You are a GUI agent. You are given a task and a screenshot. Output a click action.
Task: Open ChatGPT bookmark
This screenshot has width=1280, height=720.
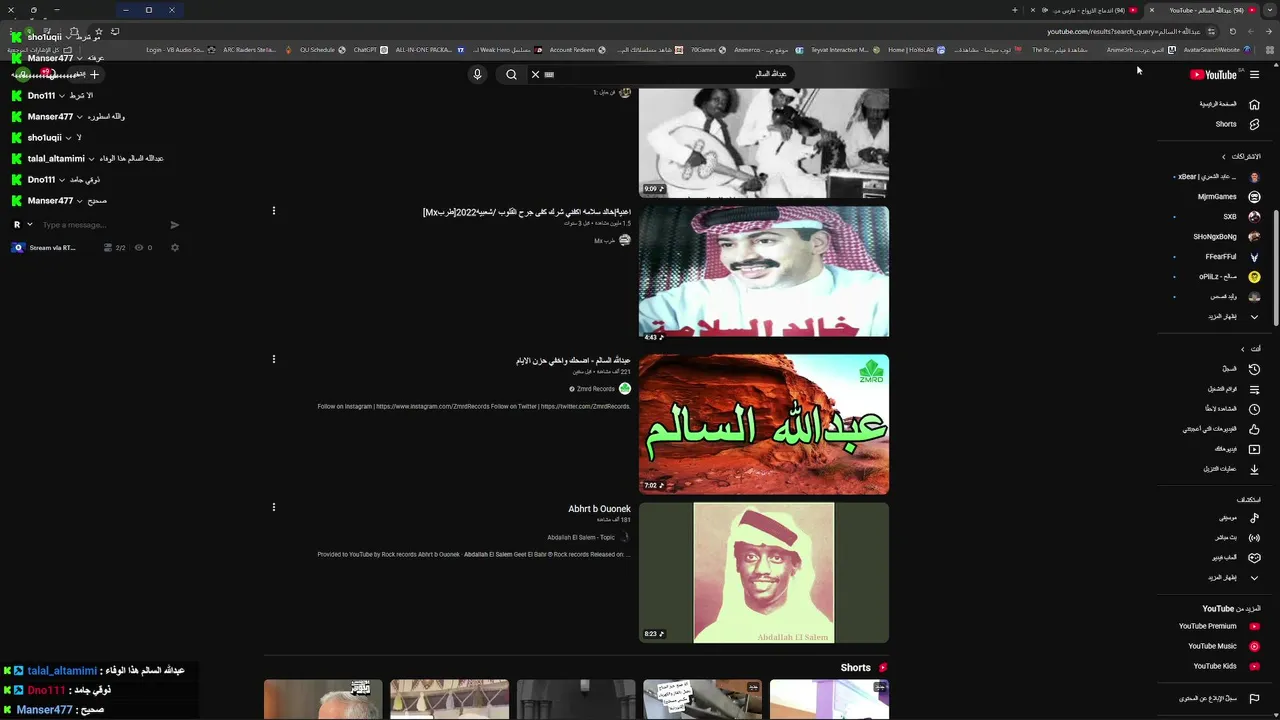click(370, 50)
